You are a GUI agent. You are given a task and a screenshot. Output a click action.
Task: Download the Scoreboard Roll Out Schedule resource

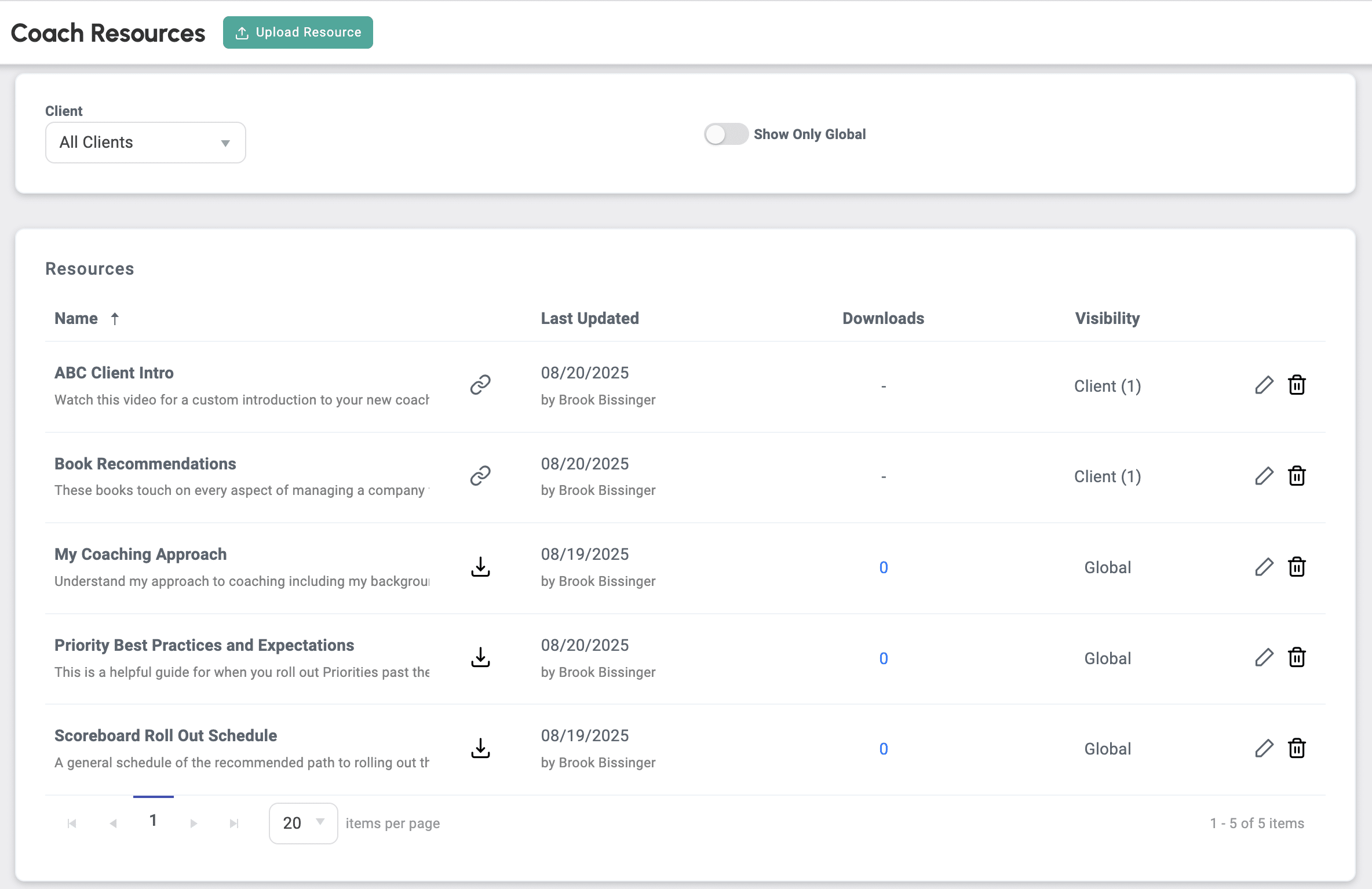tap(480, 748)
